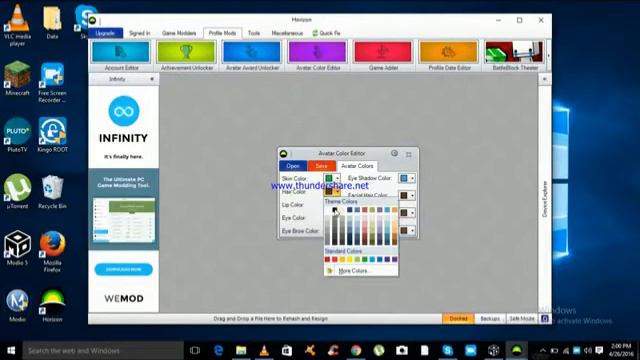Screen dimensions: 640x360
Task: Click the Device Explorer vertical tab
Action: point(544,199)
